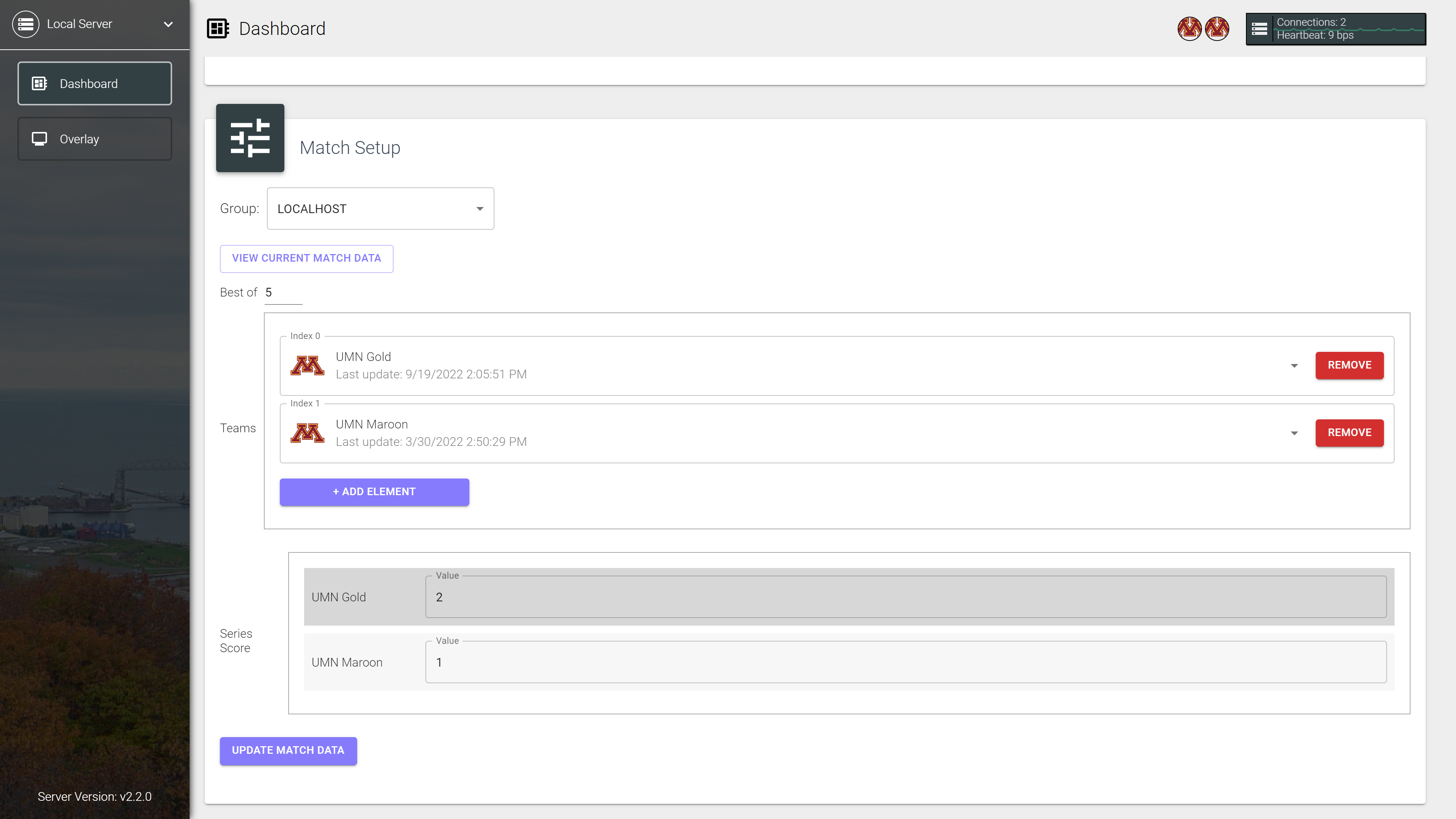Click the Dashboard grid icon in the sidebar

pos(39,84)
